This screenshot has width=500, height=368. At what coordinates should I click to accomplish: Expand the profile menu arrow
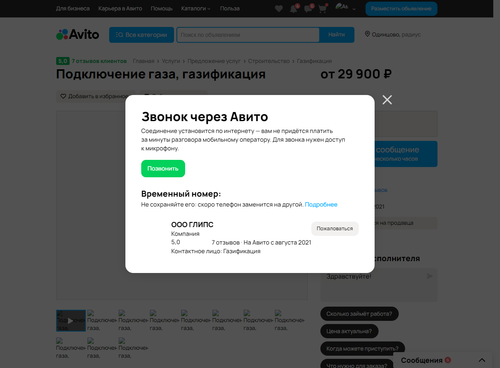(x=354, y=9)
